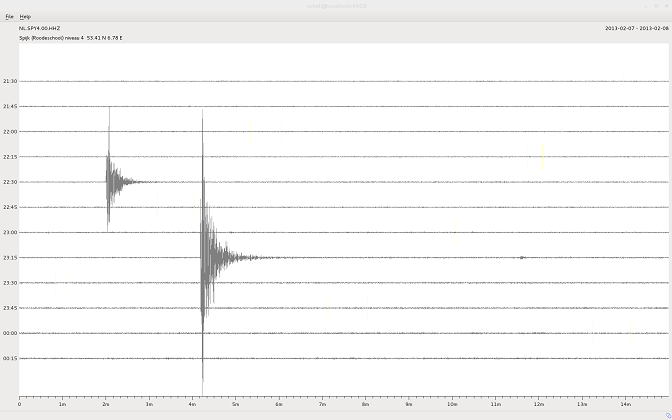Click the large seismic event at 23:15
This screenshot has height=420, width=672.
click(x=206, y=257)
